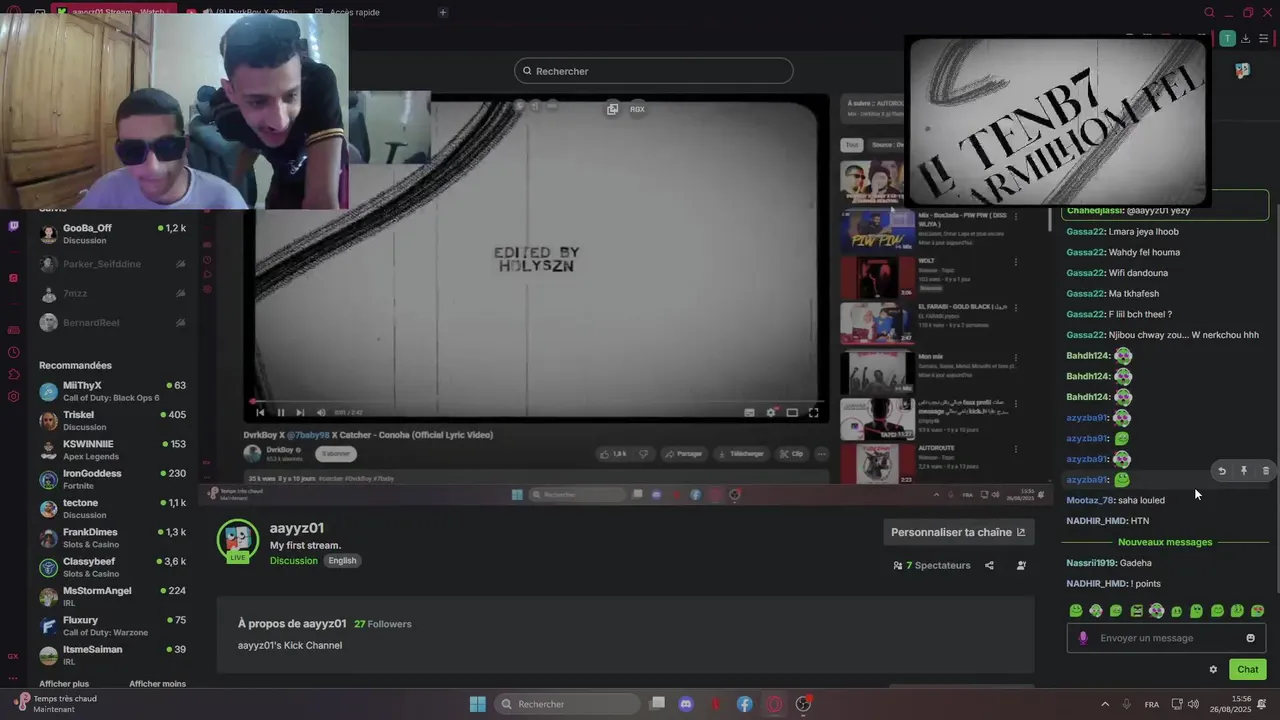Mute the streamed YouTube player volume

coord(321,412)
